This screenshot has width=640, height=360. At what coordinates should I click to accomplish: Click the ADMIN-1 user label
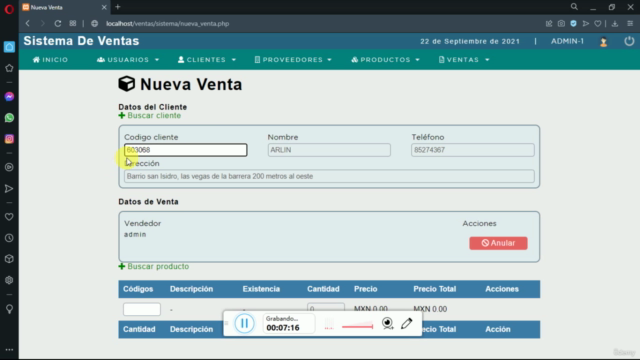pyautogui.click(x=567, y=41)
